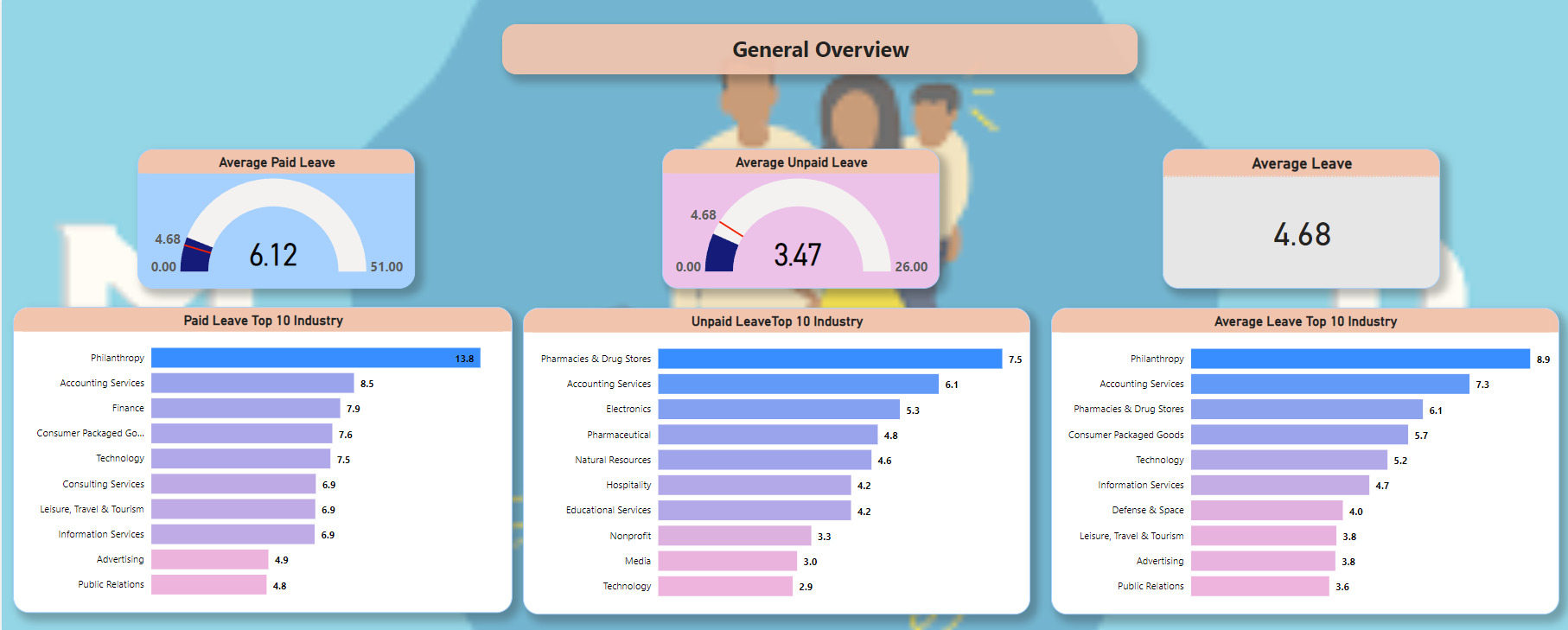1568x630 pixels.
Task: Click the Nonprofit bar in Unpaid Leave chart
Action: pyautogui.click(x=734, y=536)
